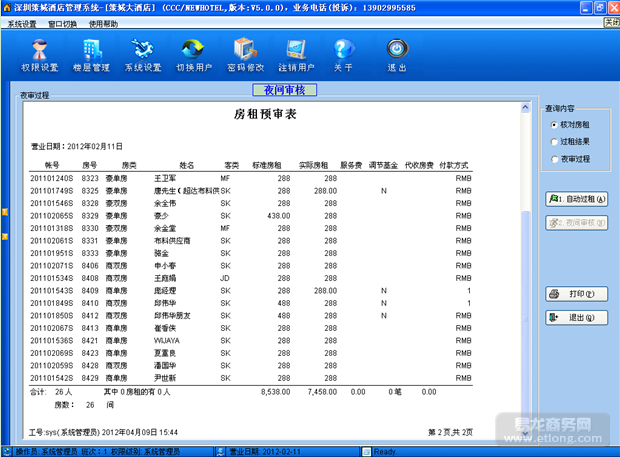
Task: Click room number 8325
Action: (90, 191)
